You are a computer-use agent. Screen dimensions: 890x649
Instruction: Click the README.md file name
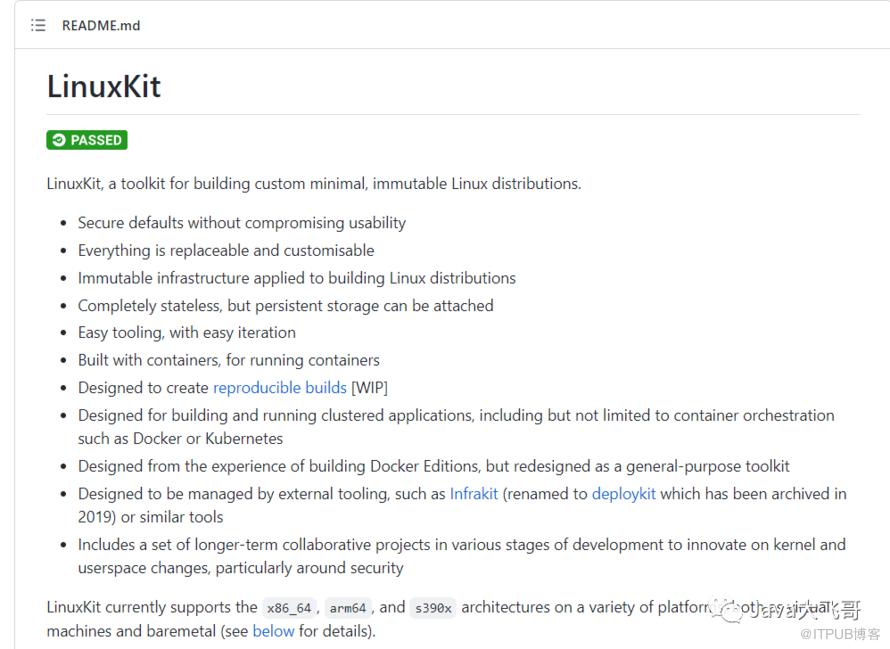pos(101,25)
